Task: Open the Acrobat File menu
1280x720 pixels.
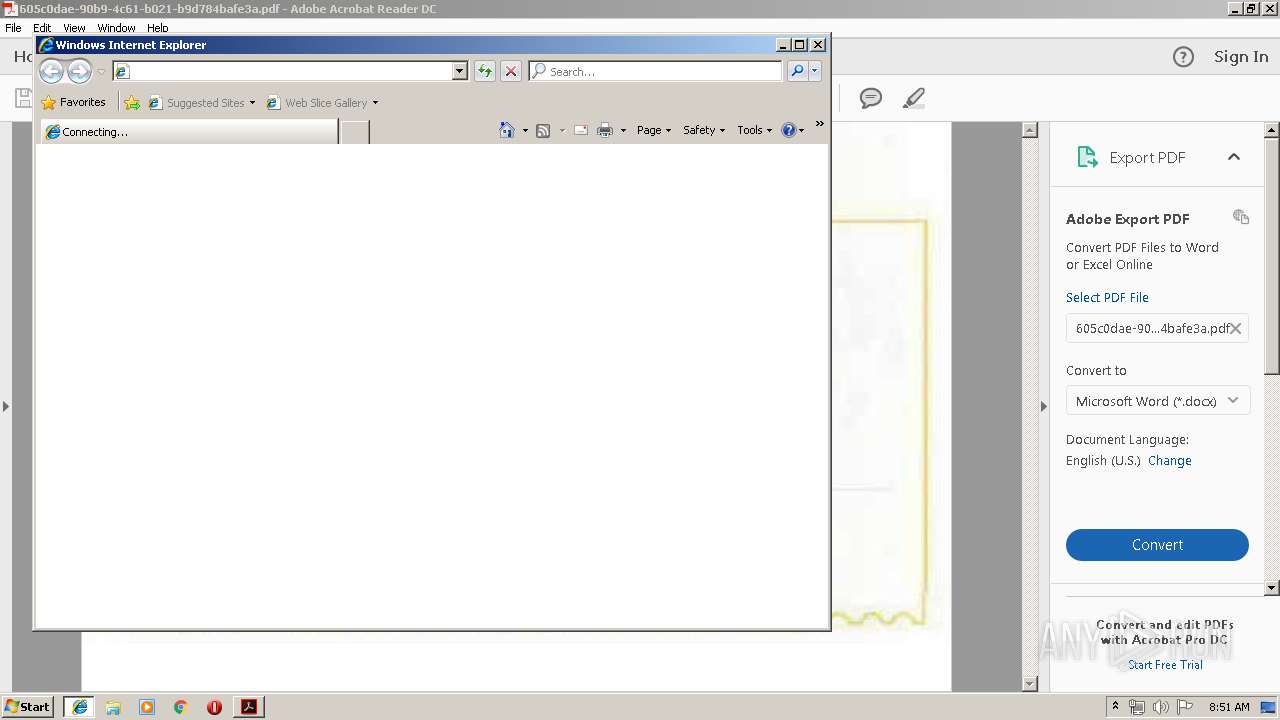Action: pos(13,28)
